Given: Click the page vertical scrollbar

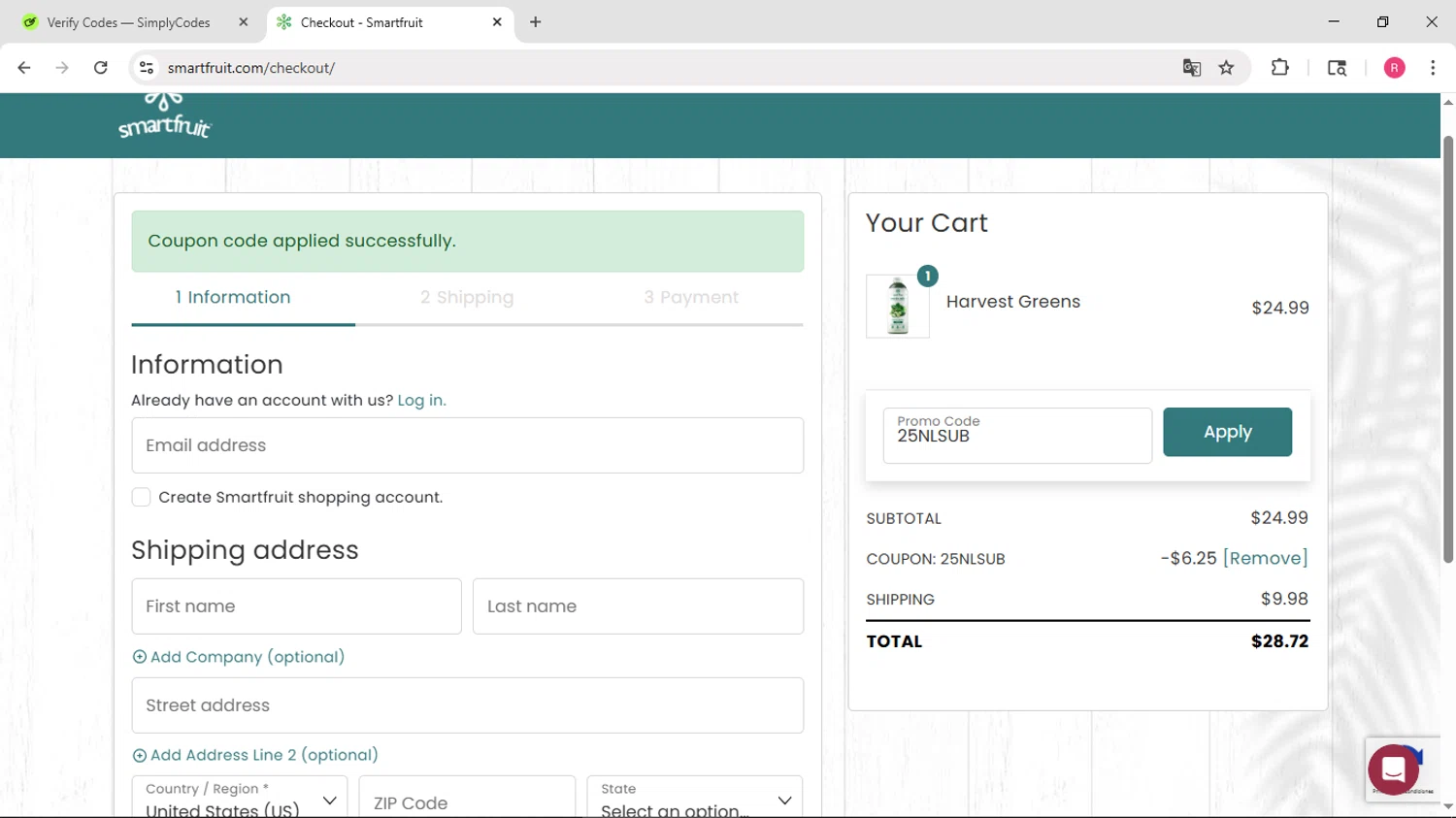Looking at the screenshot, I should coord(1448,349).
